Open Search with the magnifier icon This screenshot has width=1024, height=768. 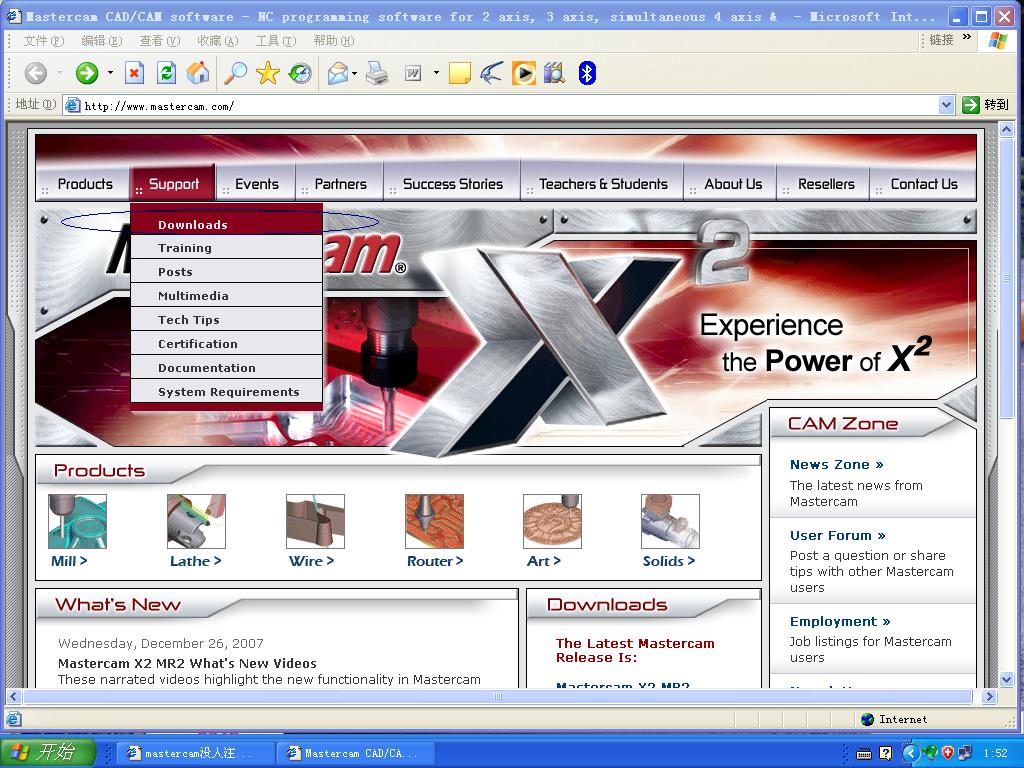click(x=235, y=73)
